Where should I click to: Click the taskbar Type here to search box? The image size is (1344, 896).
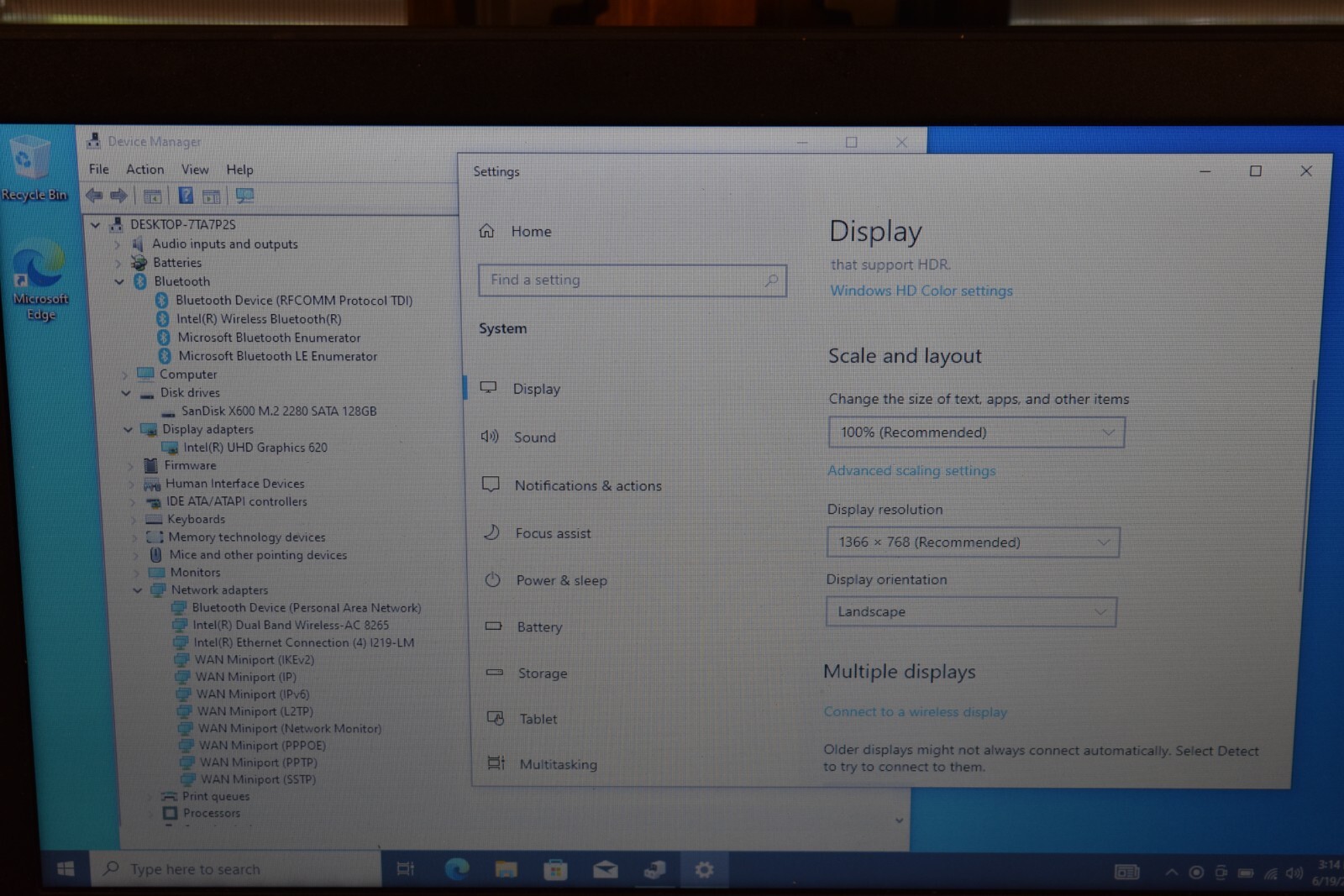point(238,869)
